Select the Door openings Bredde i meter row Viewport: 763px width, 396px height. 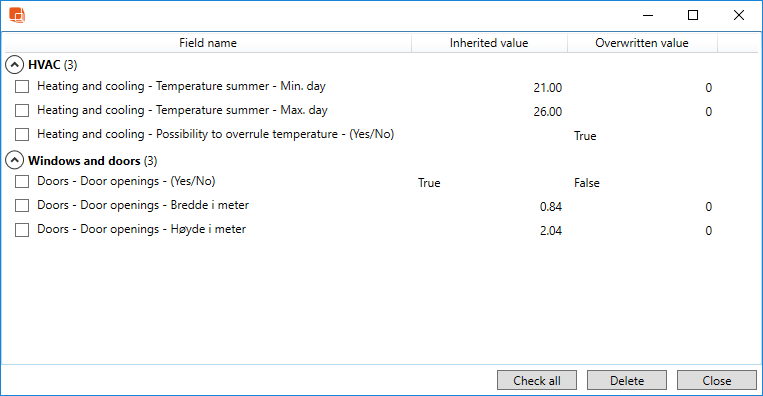pyautogui.click(x=381, y=205)
